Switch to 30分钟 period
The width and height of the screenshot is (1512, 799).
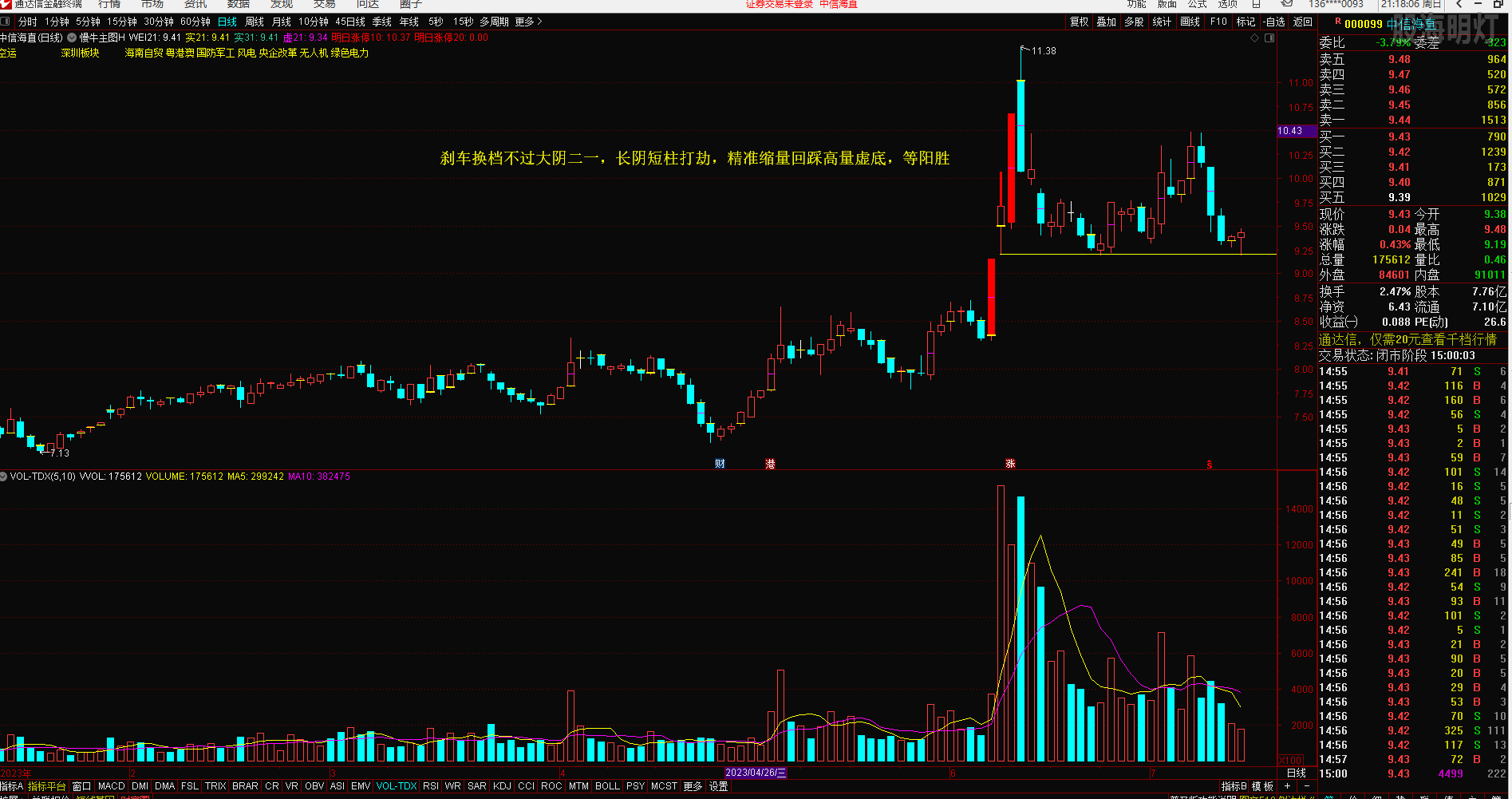point(159,22)
